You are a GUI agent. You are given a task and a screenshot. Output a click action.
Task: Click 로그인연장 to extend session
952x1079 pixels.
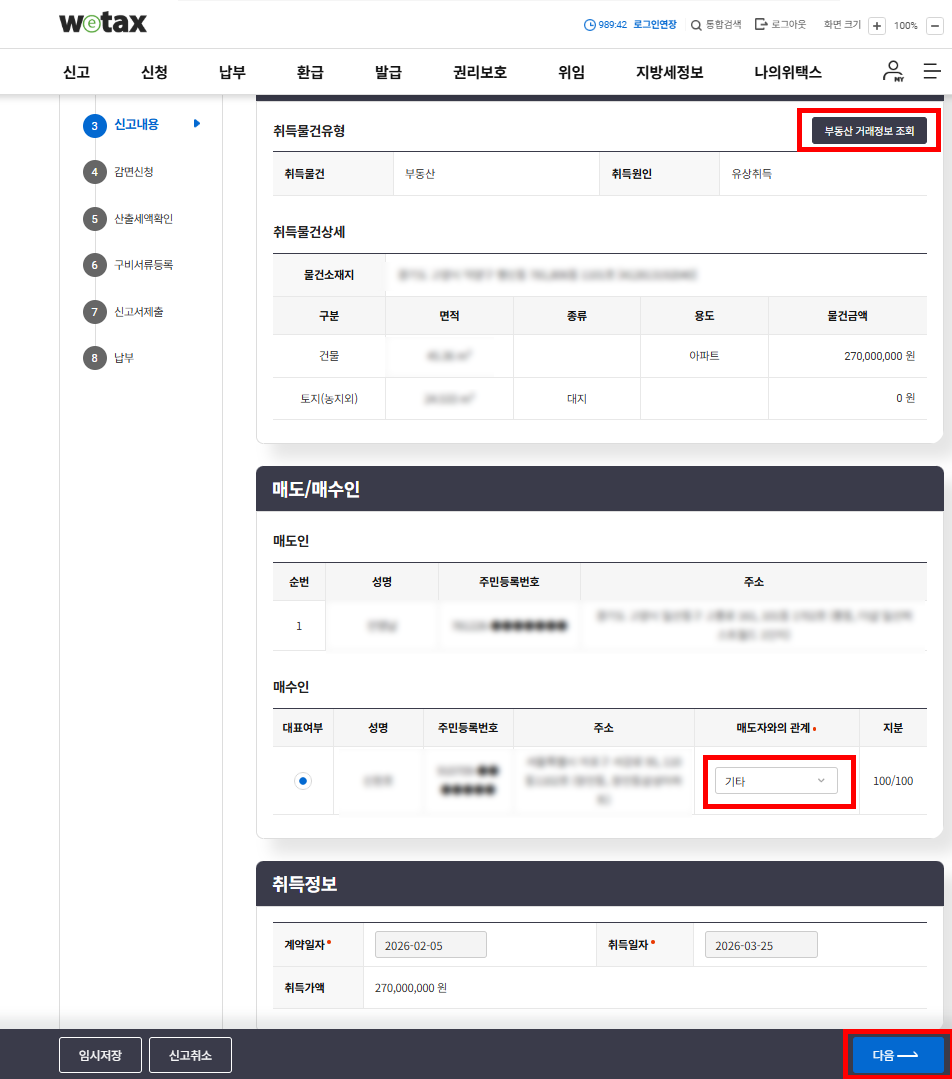coord(654,24)
